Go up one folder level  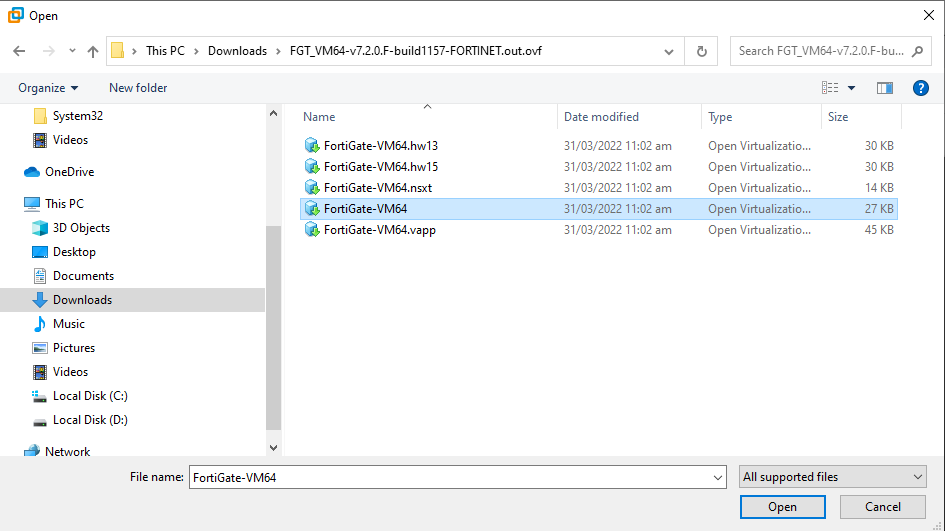pyautogui.click(x=93, y=51)
